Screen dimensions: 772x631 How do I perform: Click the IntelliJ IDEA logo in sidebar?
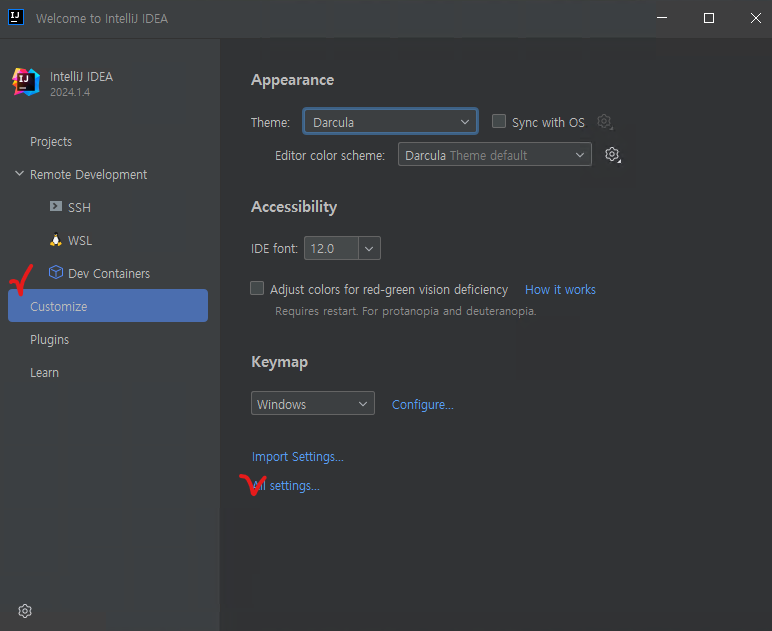point(26,82)
